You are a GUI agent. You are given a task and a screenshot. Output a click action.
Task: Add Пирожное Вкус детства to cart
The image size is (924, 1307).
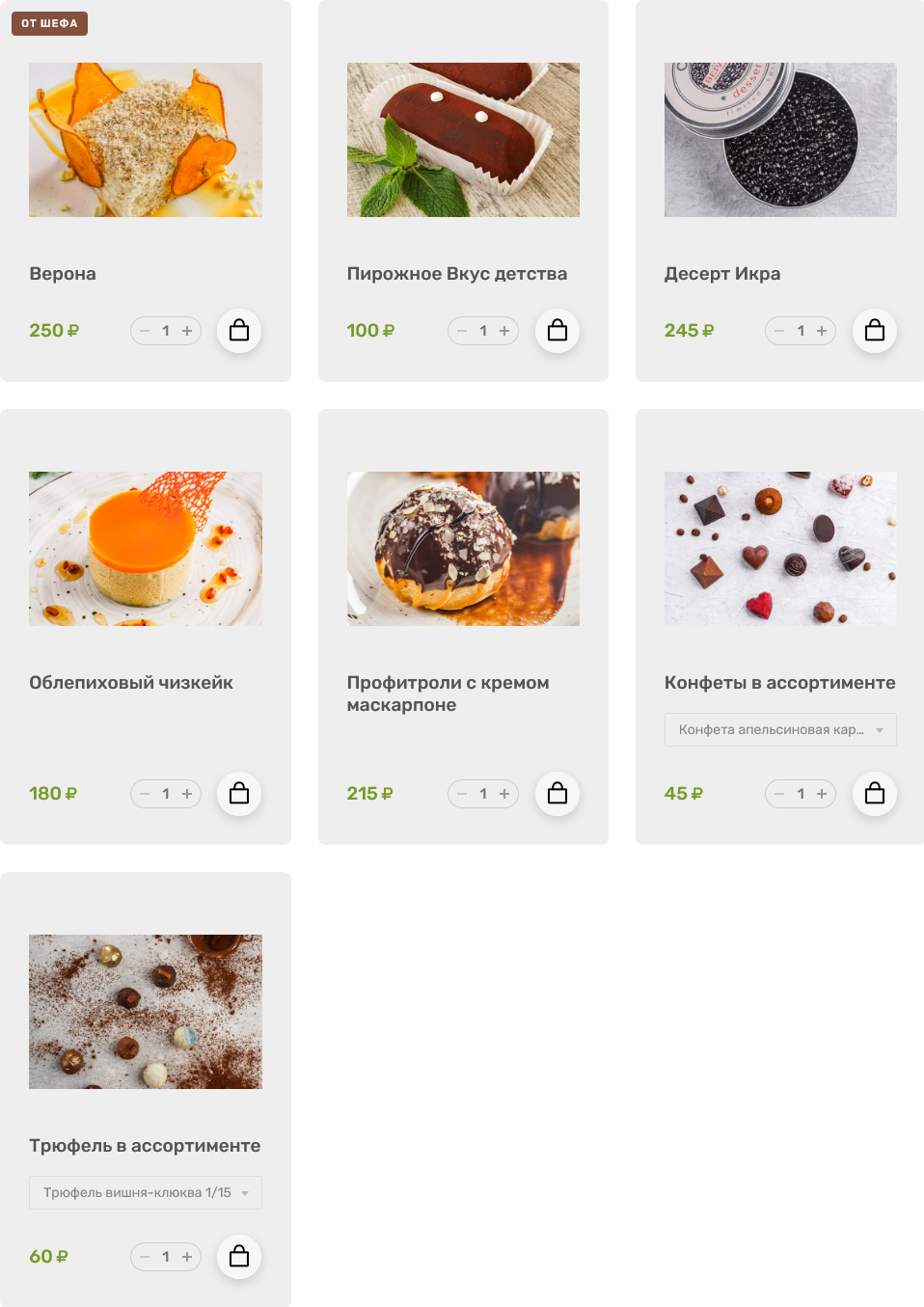(557, 331)
